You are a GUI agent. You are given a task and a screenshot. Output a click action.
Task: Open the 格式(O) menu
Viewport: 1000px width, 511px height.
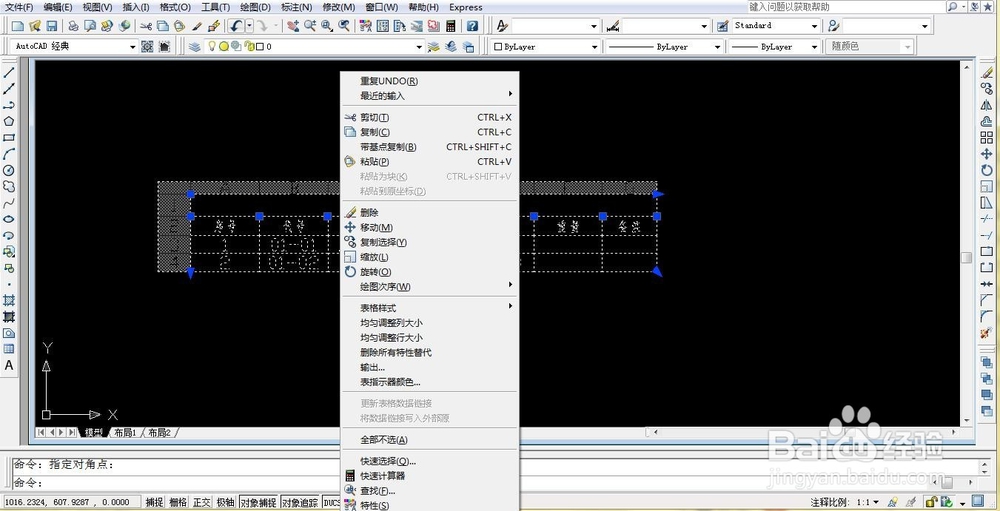(175, 7)
